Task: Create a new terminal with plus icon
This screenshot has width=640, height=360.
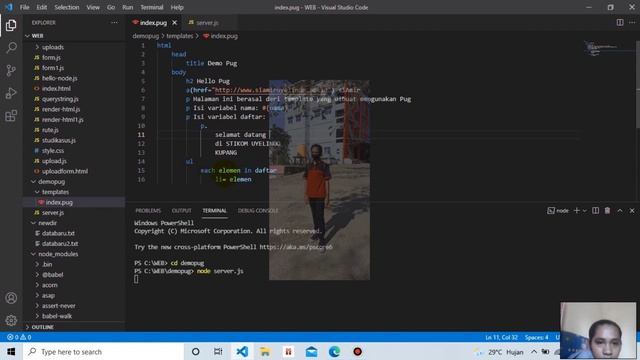Action: coord(576,210)
